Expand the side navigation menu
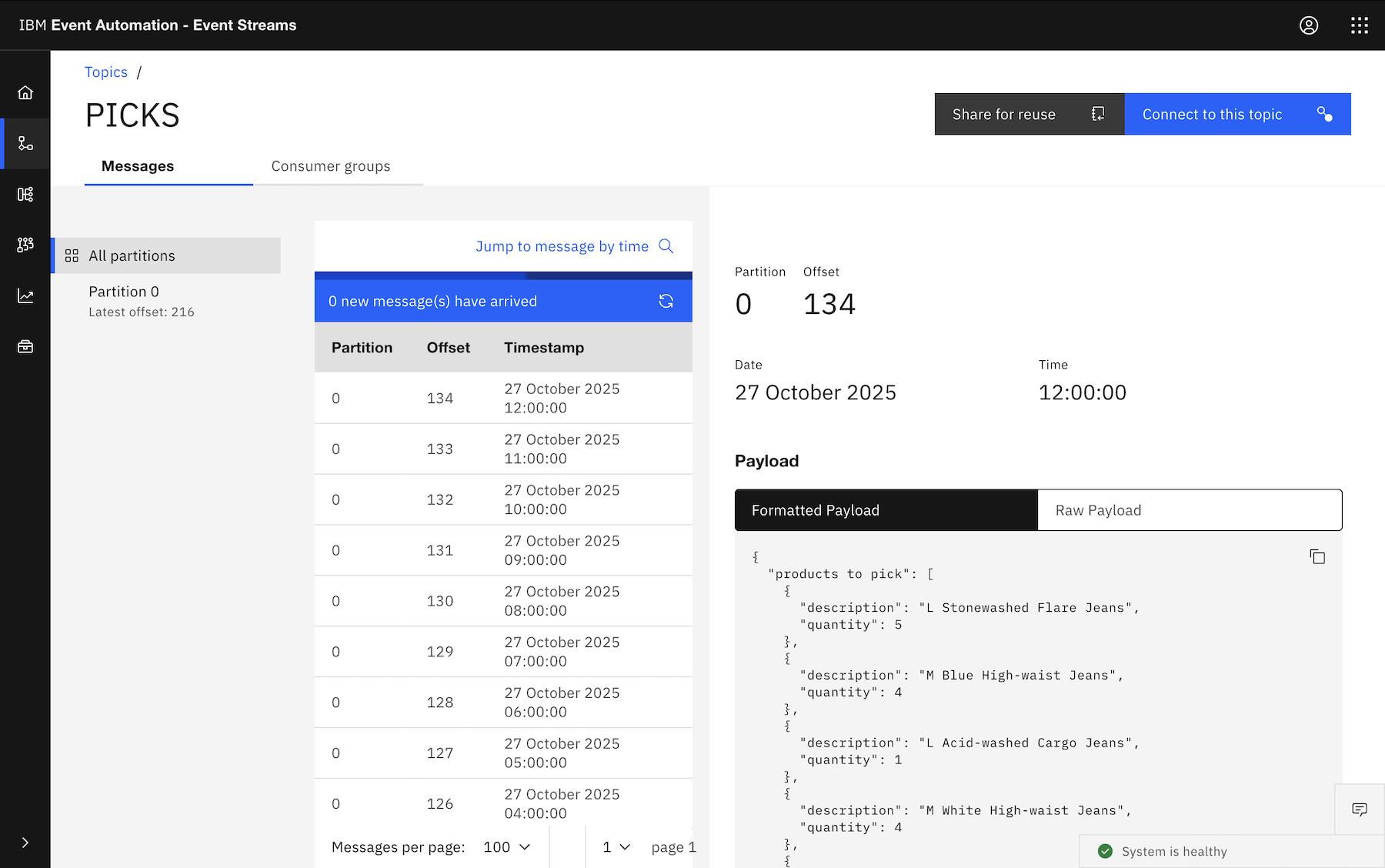This screenshot has height=868, width=1385. click(25, 843)
